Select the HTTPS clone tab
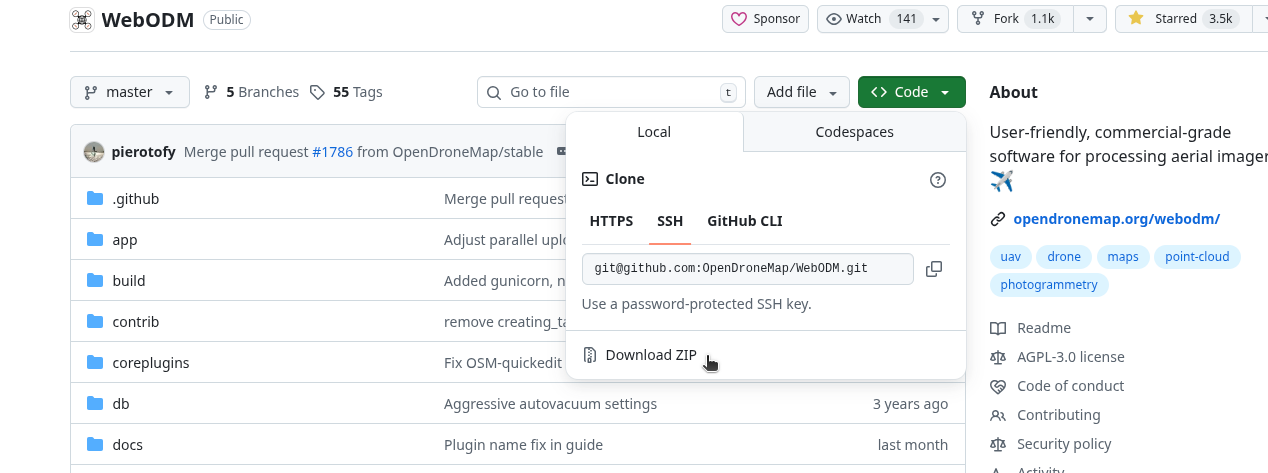The image size is (1268, 473). pyautogui.click(x=611, y=221)
